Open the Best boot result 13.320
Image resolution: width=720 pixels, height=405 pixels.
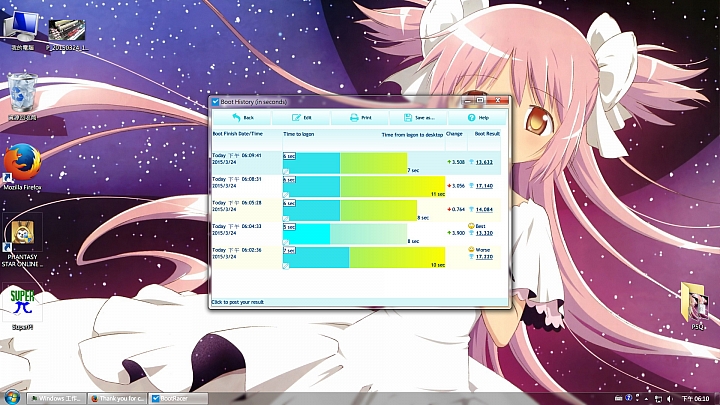(484, 233)
